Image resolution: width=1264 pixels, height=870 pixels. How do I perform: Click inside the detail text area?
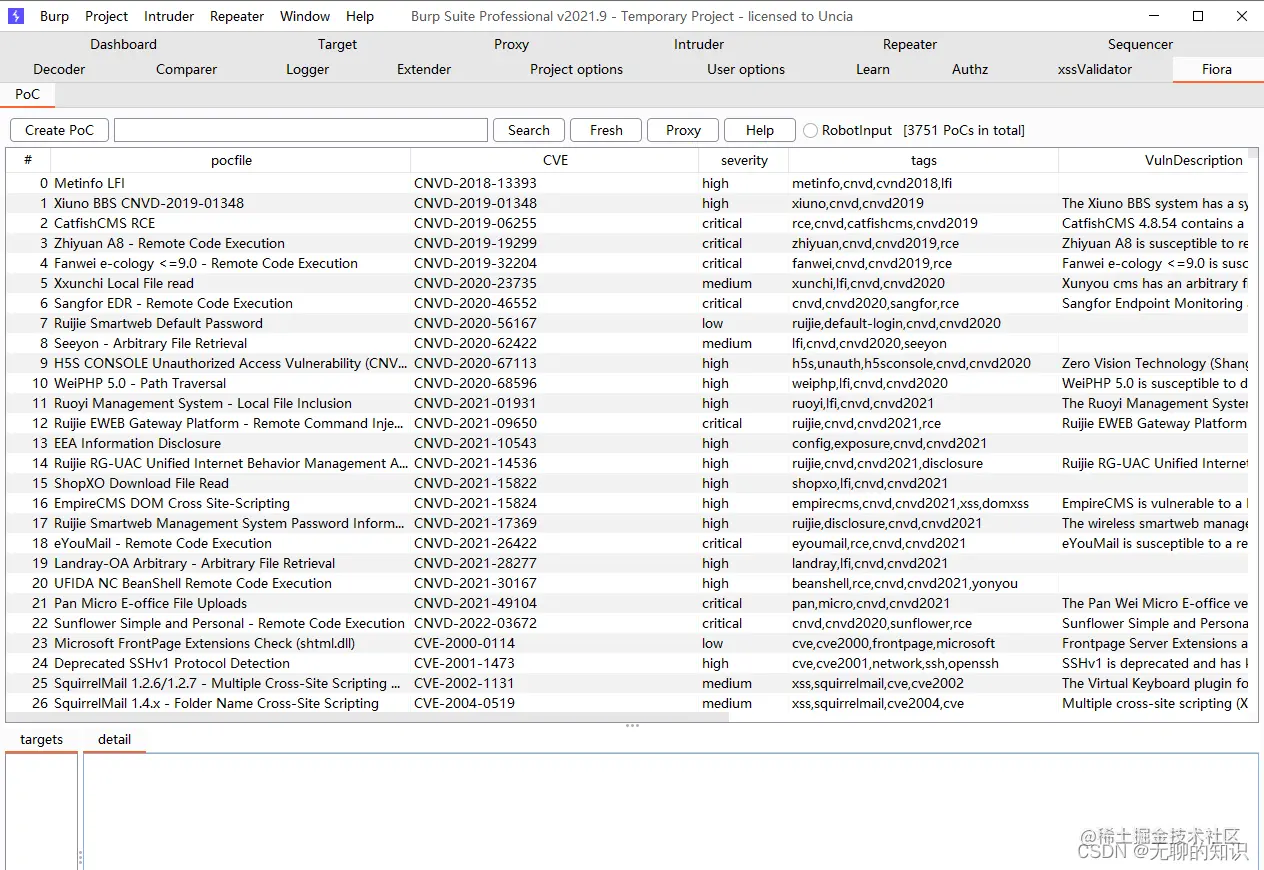click(670, 810)
